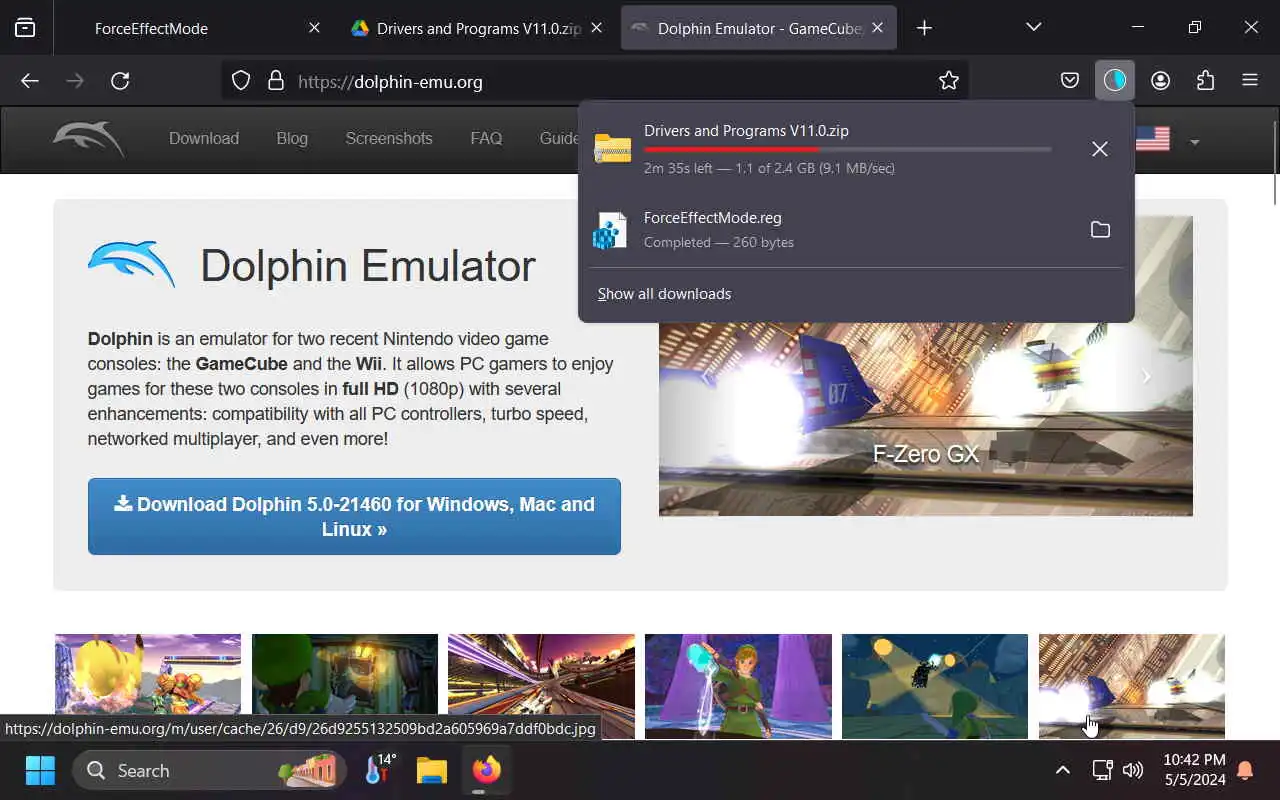Open the notification bell

[1245, 770]
